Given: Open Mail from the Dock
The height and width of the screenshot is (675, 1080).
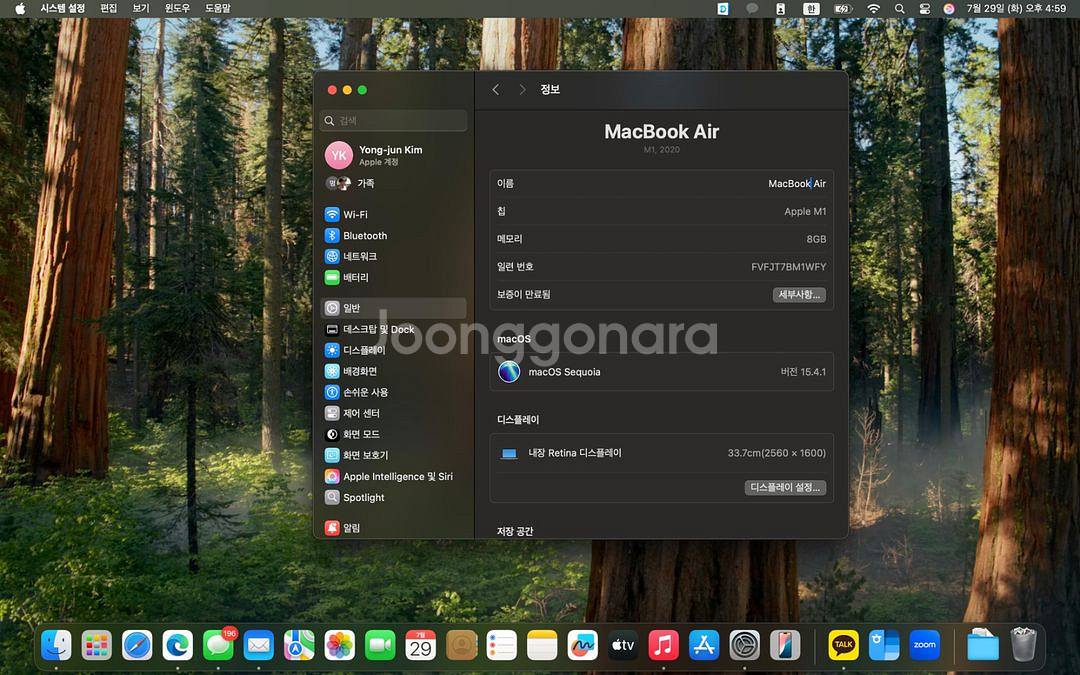Looking at the screenshot, I should point(259,645).
